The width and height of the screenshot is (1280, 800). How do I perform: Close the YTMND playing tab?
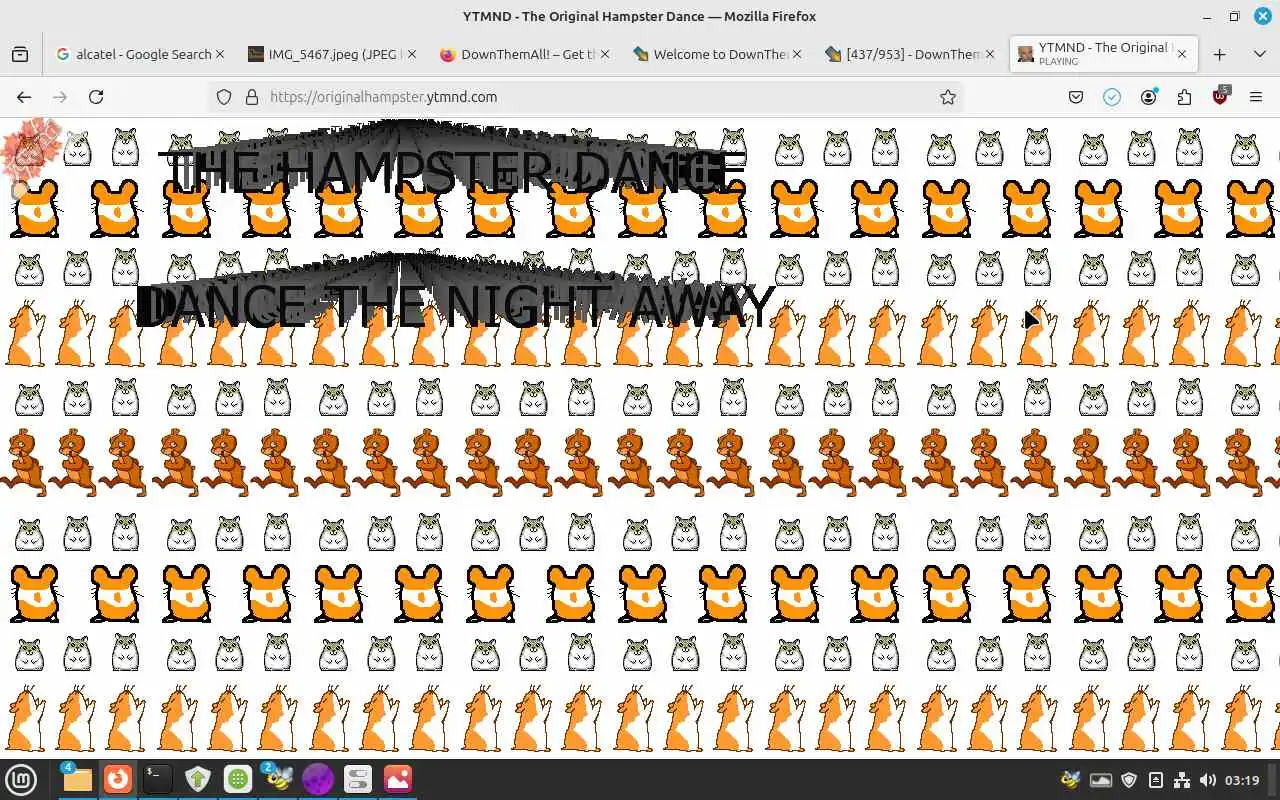(x=1182, y=54)
